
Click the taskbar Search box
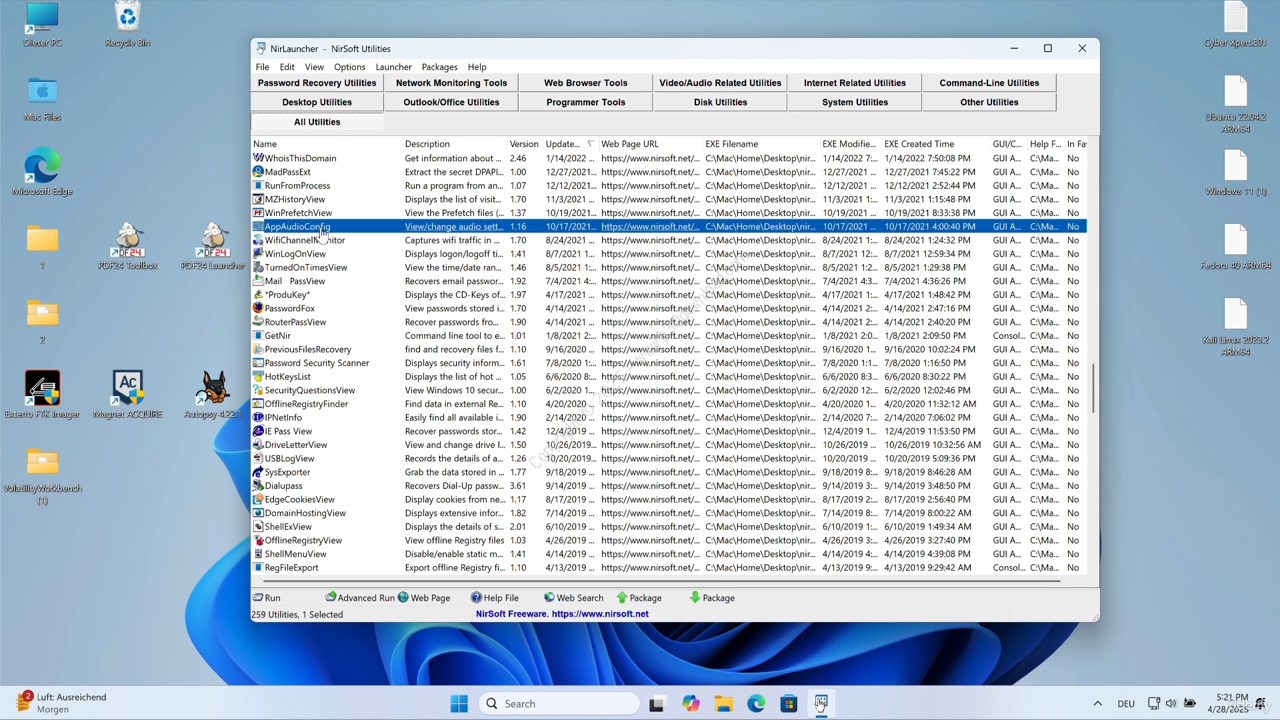(x=558, y=704)
